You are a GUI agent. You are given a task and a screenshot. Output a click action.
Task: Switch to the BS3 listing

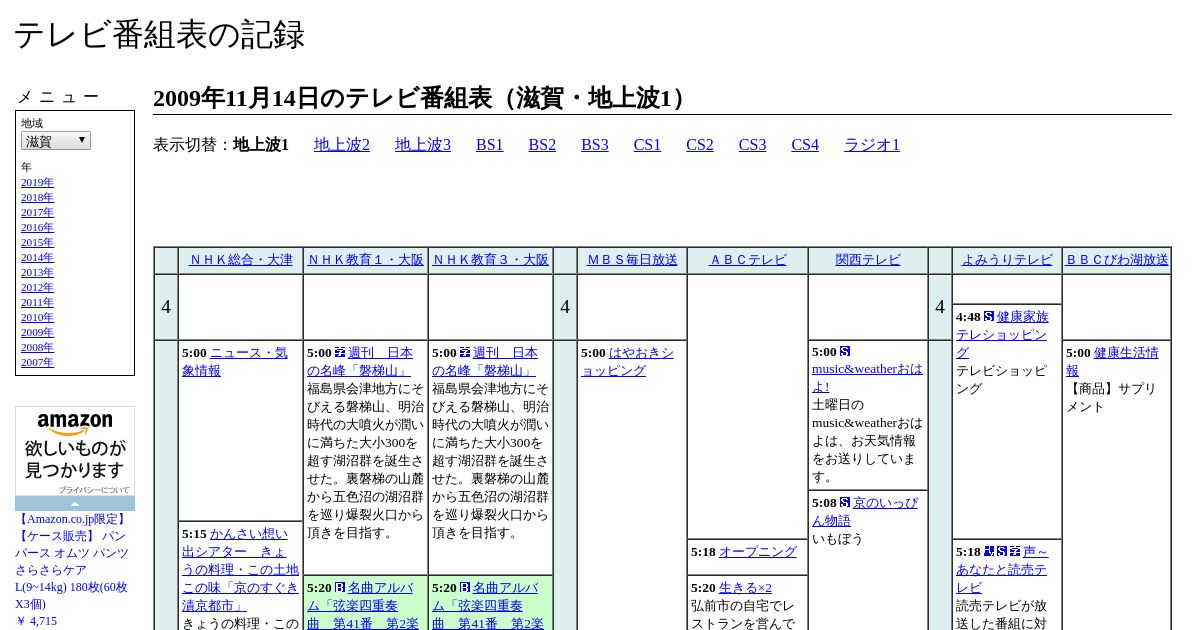tap(595, 145)
